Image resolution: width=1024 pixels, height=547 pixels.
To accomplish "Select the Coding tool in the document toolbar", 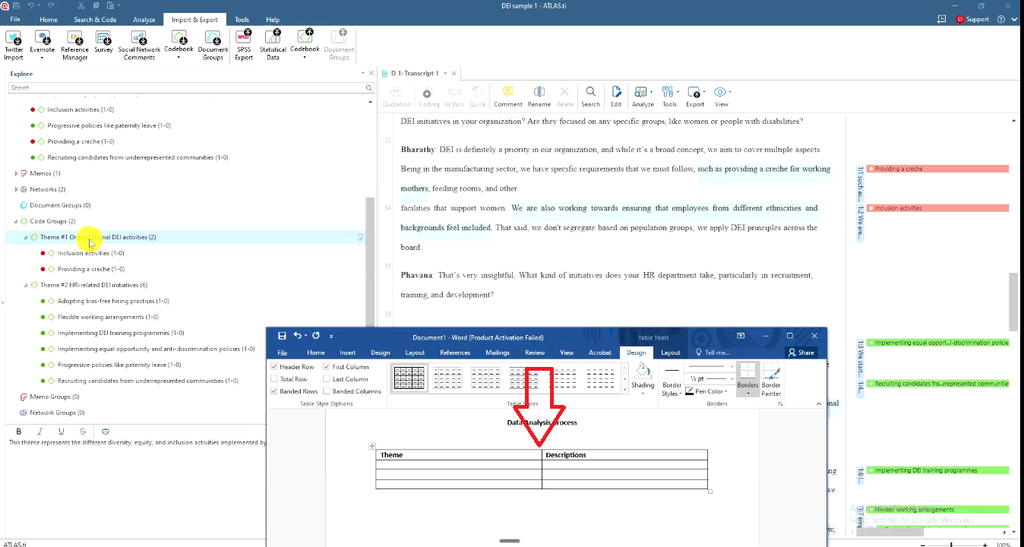I will pos(428,96).
